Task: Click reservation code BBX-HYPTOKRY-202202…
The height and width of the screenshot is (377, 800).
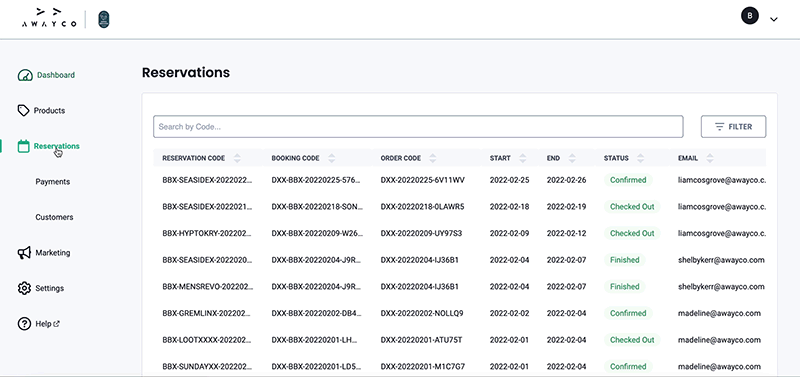Action: pyautogui.click(x=207, y=233)
